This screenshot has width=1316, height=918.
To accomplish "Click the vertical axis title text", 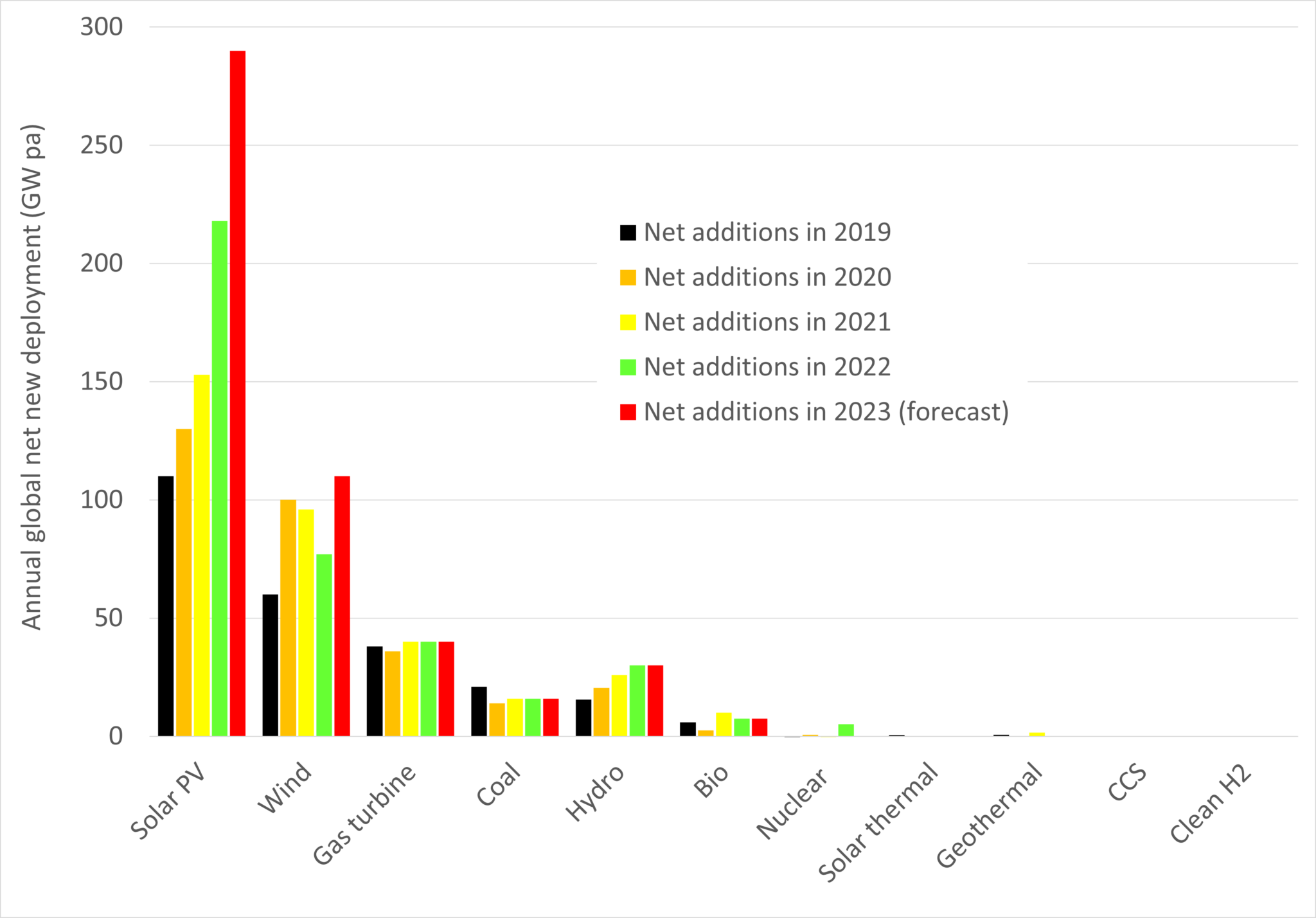I will 31,376.
